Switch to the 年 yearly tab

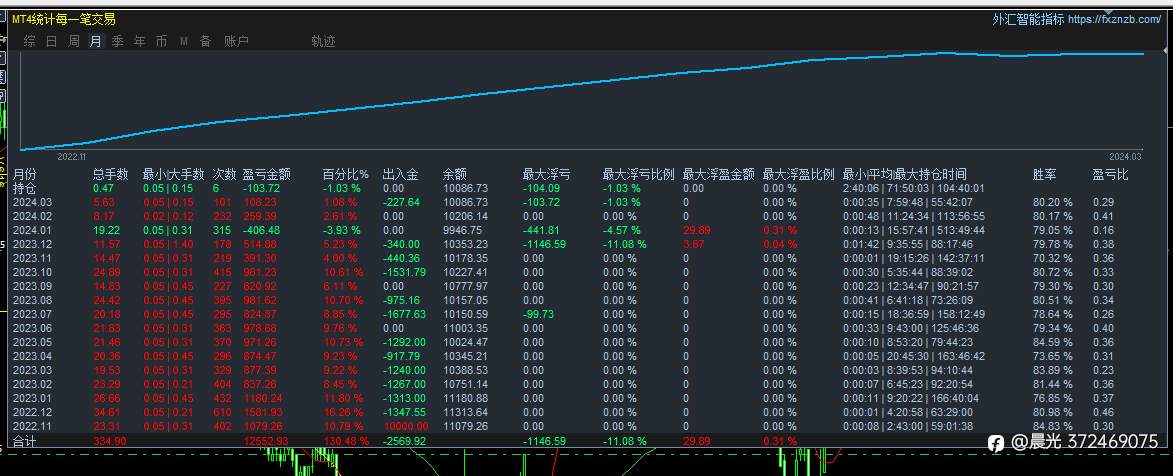[140, 42]
